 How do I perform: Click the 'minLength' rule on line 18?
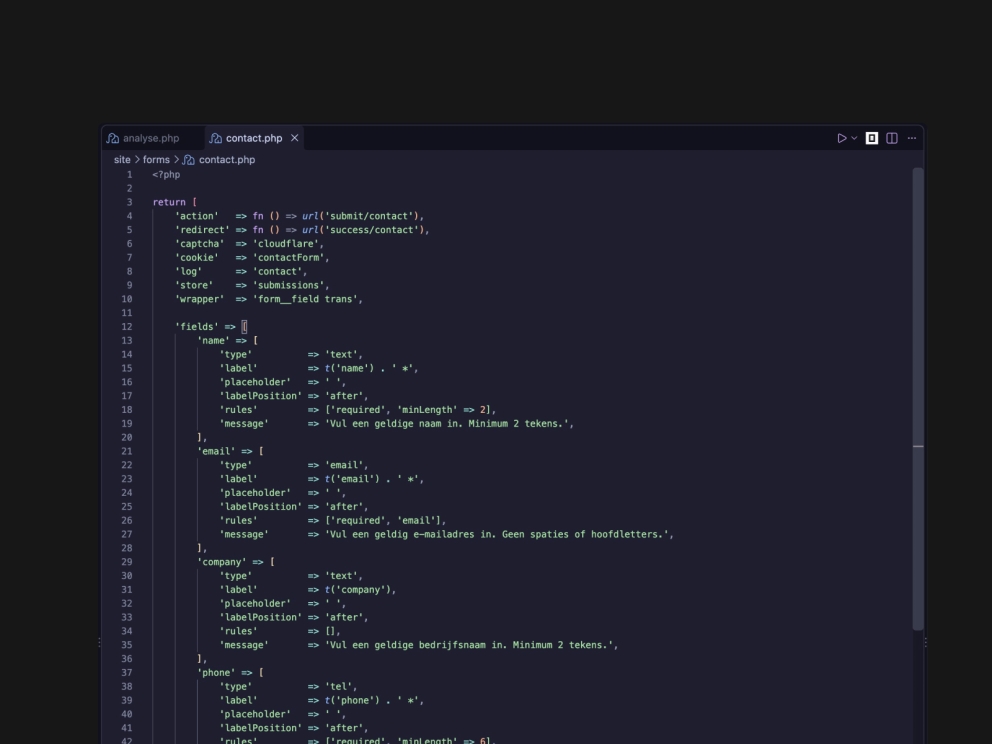coord(426,410)
